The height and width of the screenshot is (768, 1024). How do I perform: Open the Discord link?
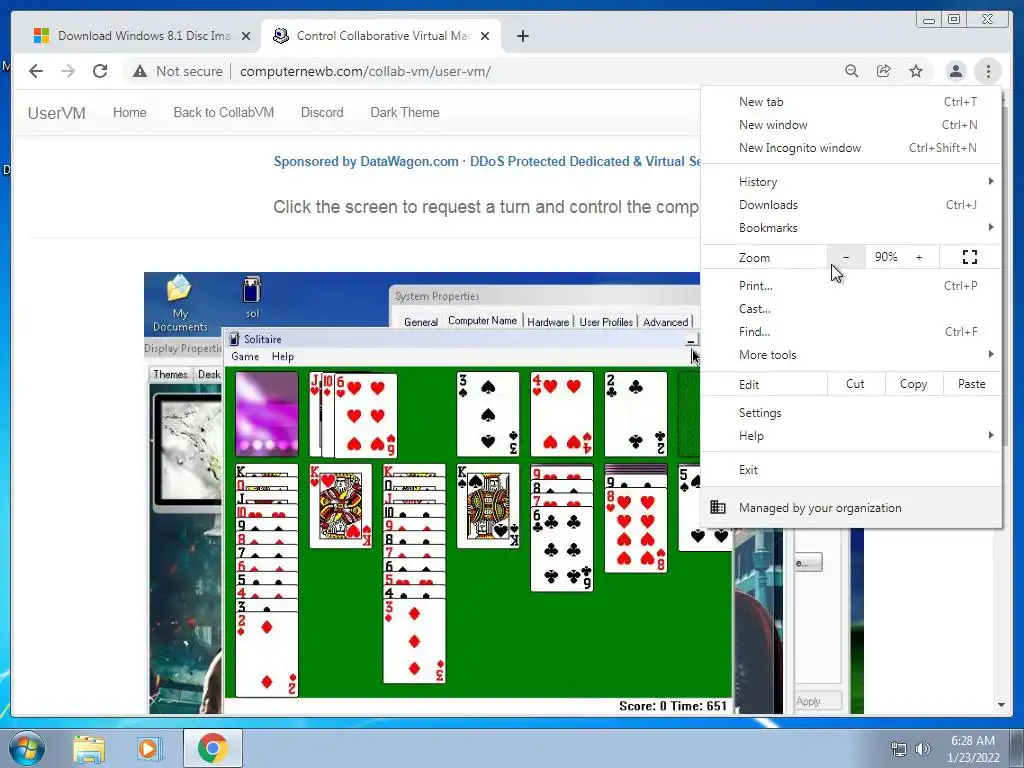click(x=322, y=112)
